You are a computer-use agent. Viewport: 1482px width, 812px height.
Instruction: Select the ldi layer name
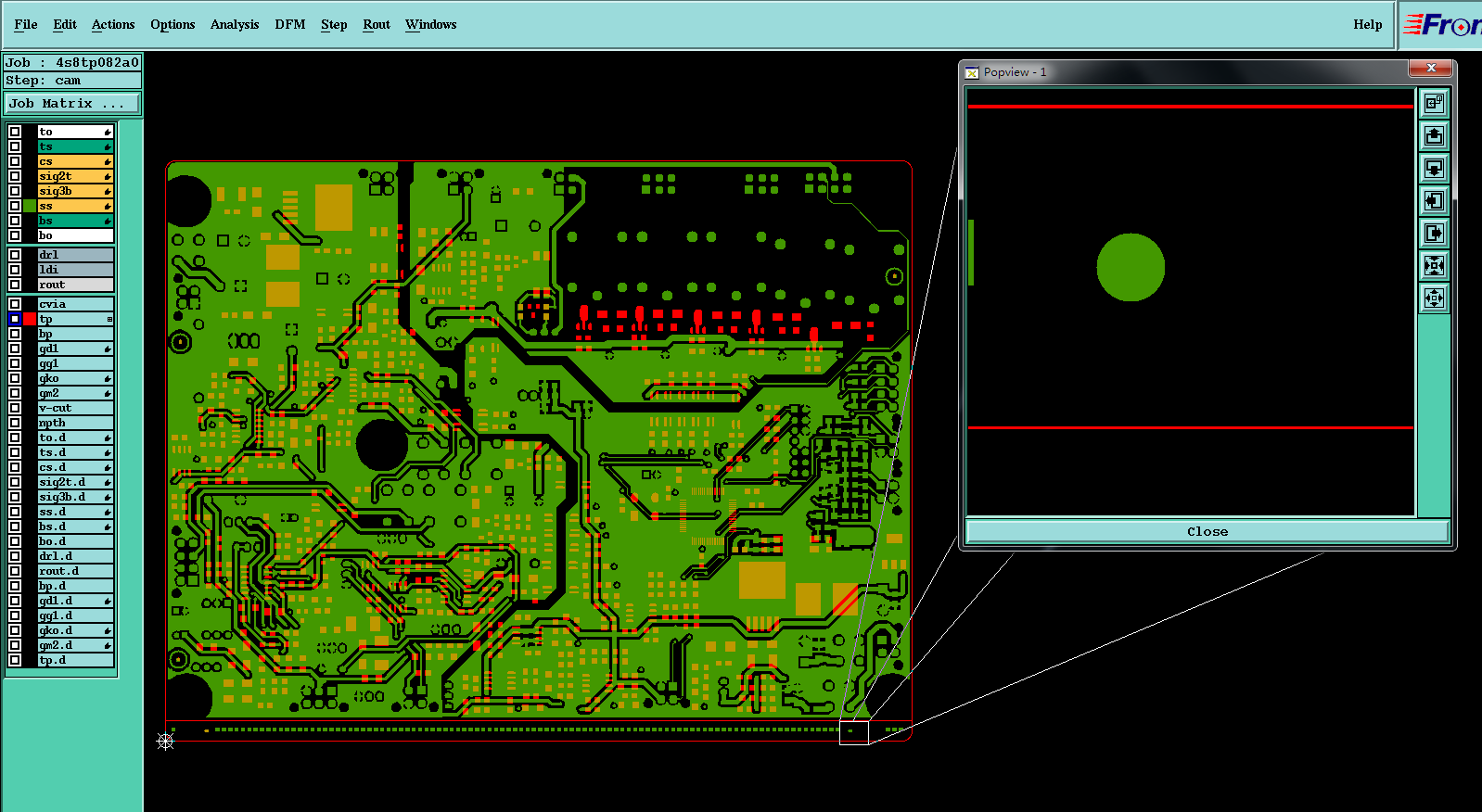pos(75,270)
